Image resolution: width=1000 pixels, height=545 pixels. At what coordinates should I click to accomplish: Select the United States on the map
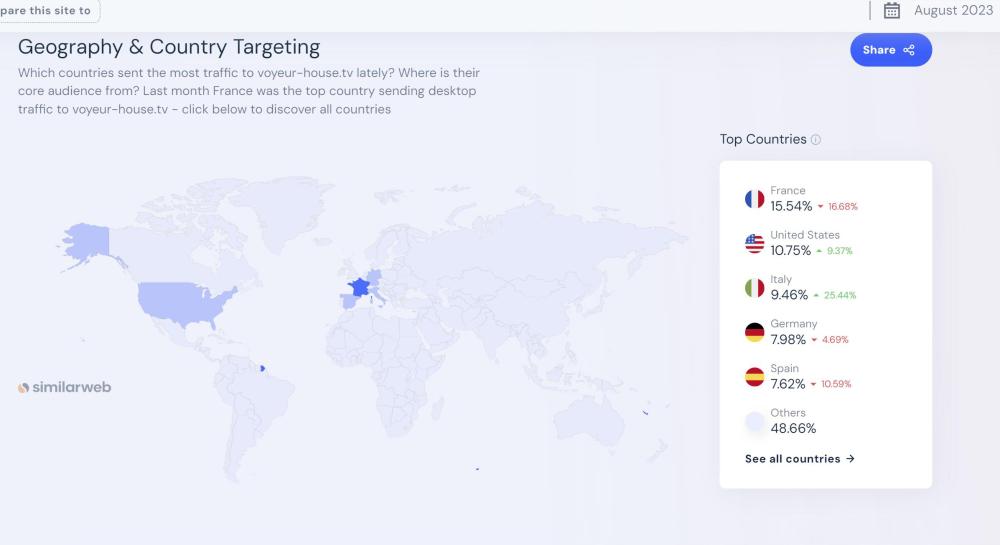pyautogui.click(x=186, y=300)
